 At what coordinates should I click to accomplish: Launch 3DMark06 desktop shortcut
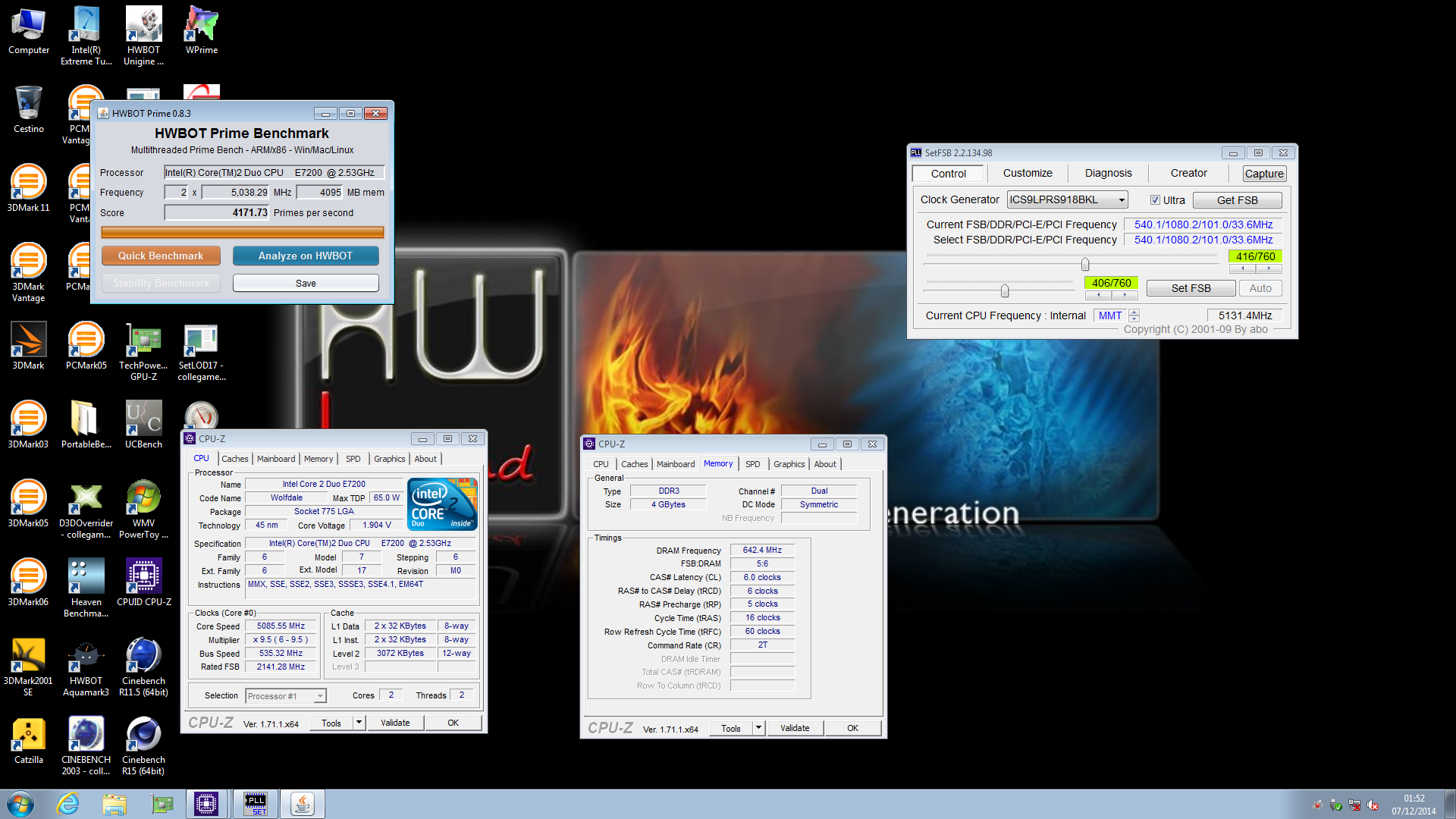tap(29, 583)
